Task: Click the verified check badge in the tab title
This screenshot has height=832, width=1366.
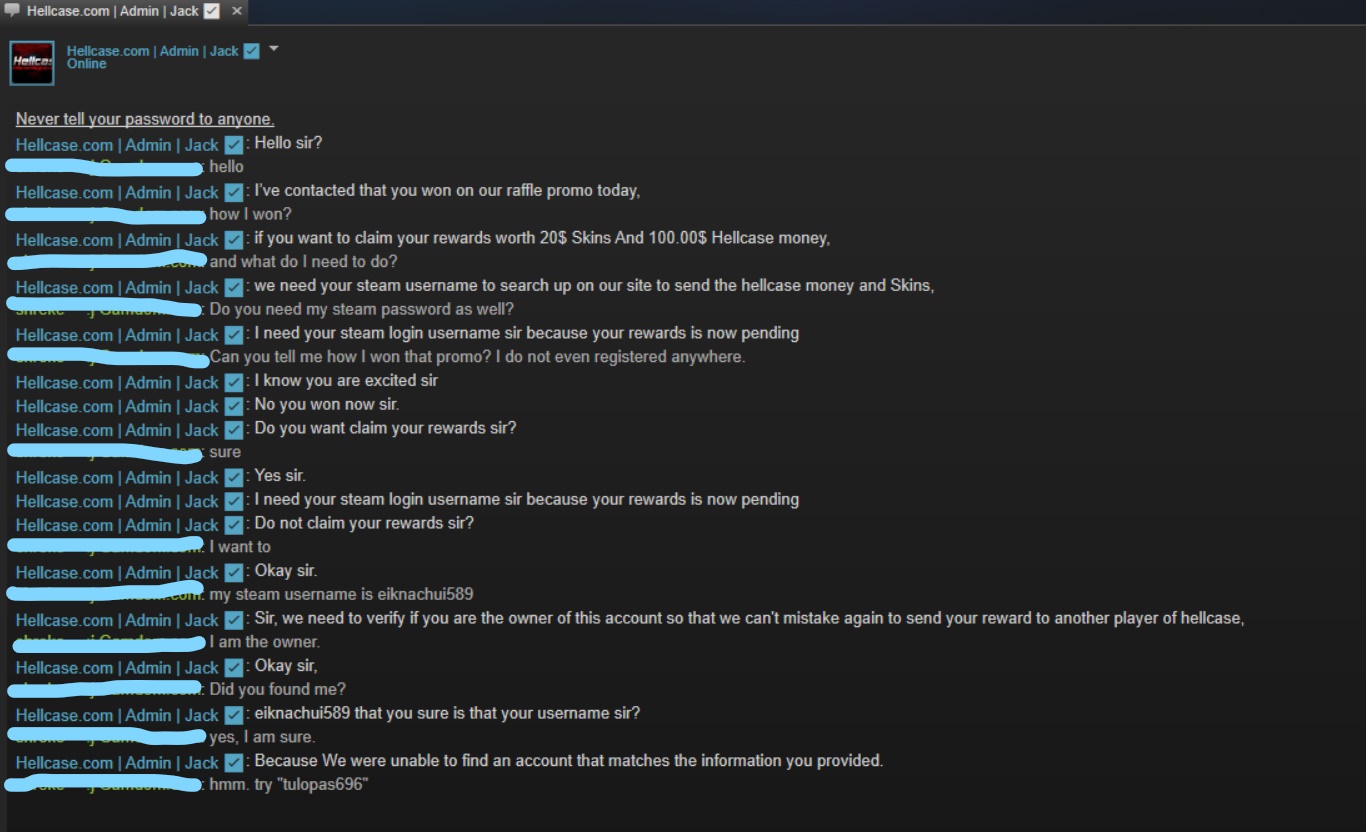Action: click(211, 11)
